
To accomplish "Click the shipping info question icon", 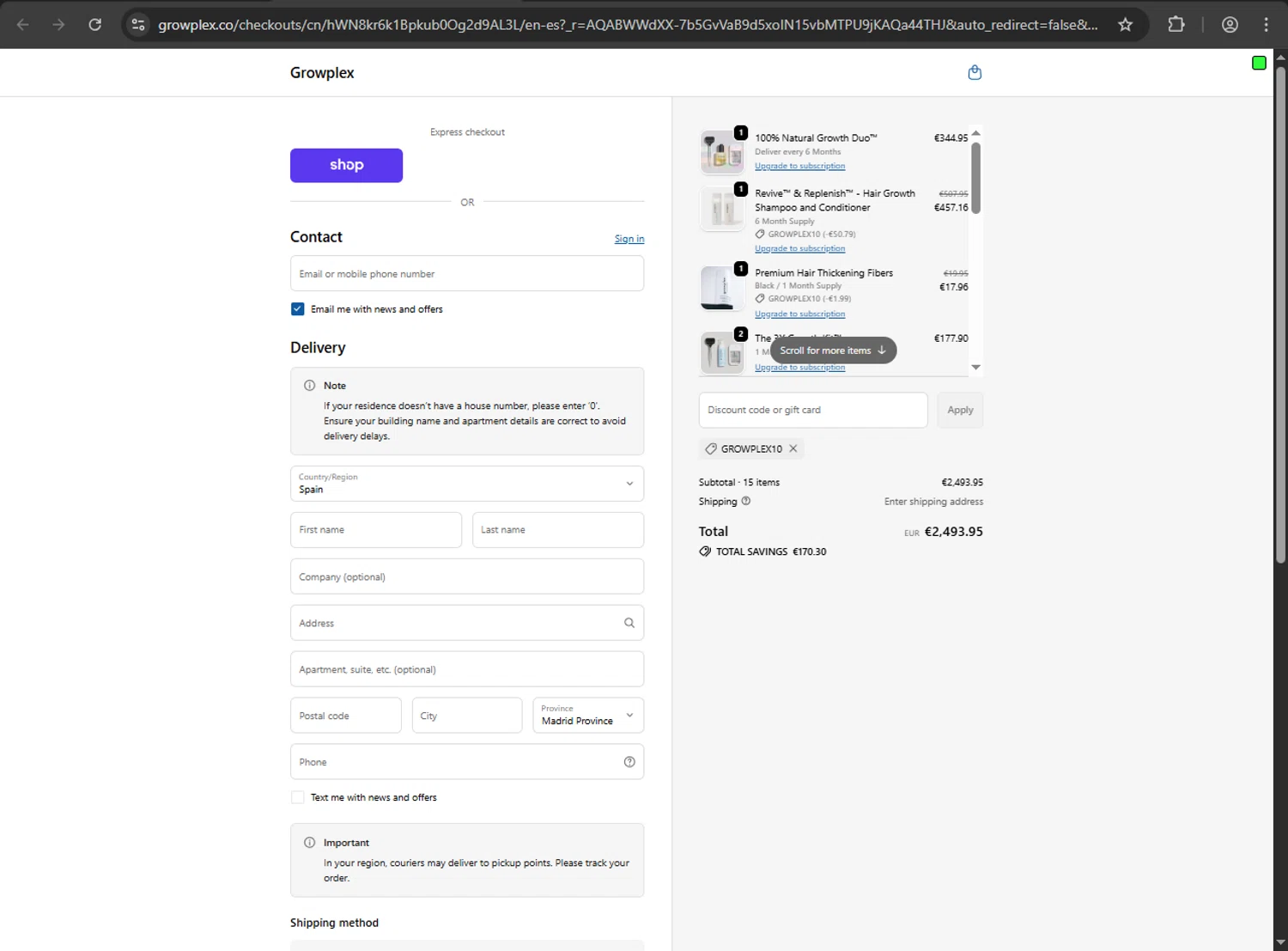I will pos(745,501).
